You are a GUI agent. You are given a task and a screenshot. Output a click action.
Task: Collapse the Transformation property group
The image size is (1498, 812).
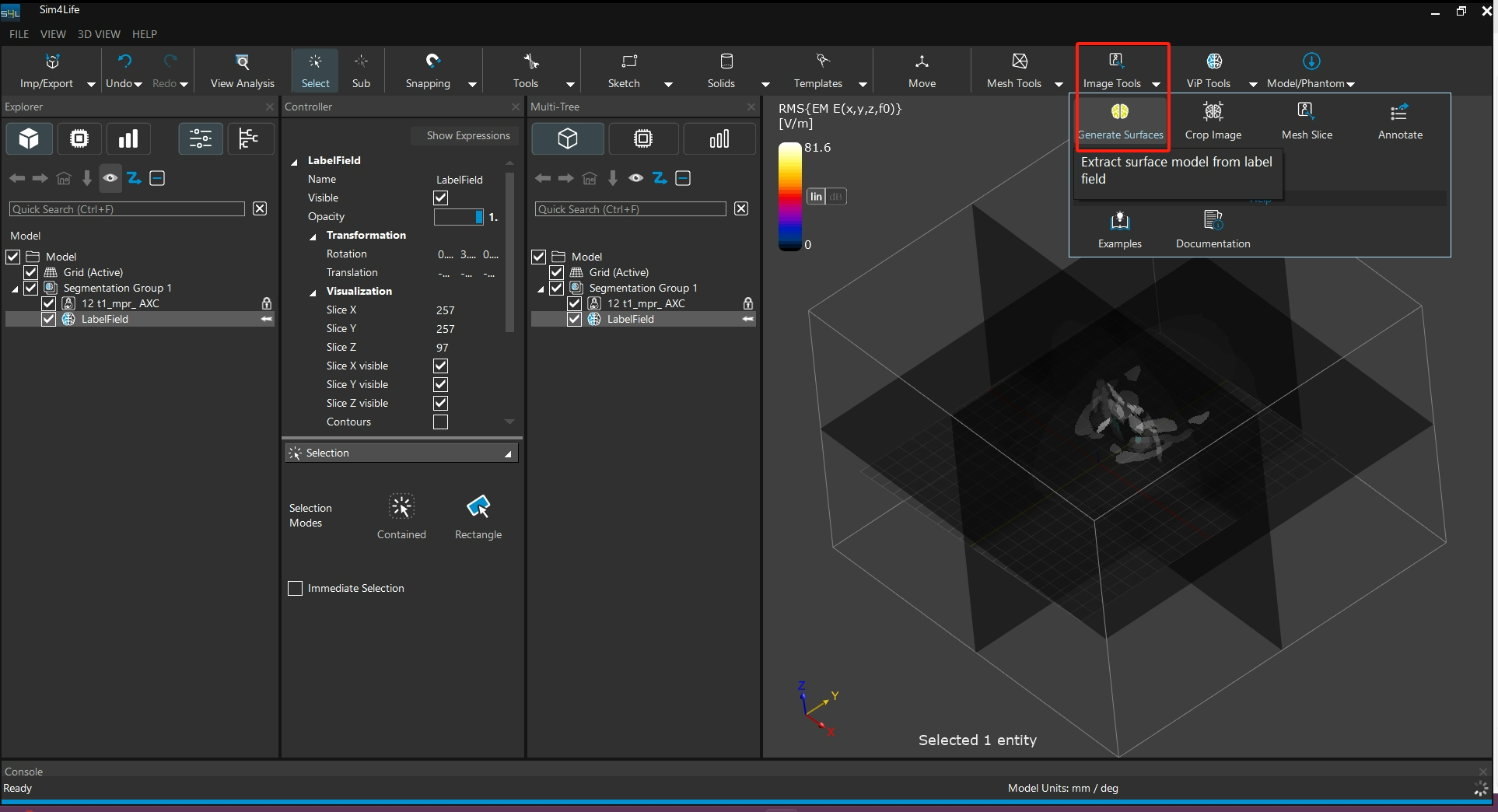click(313, 236)
